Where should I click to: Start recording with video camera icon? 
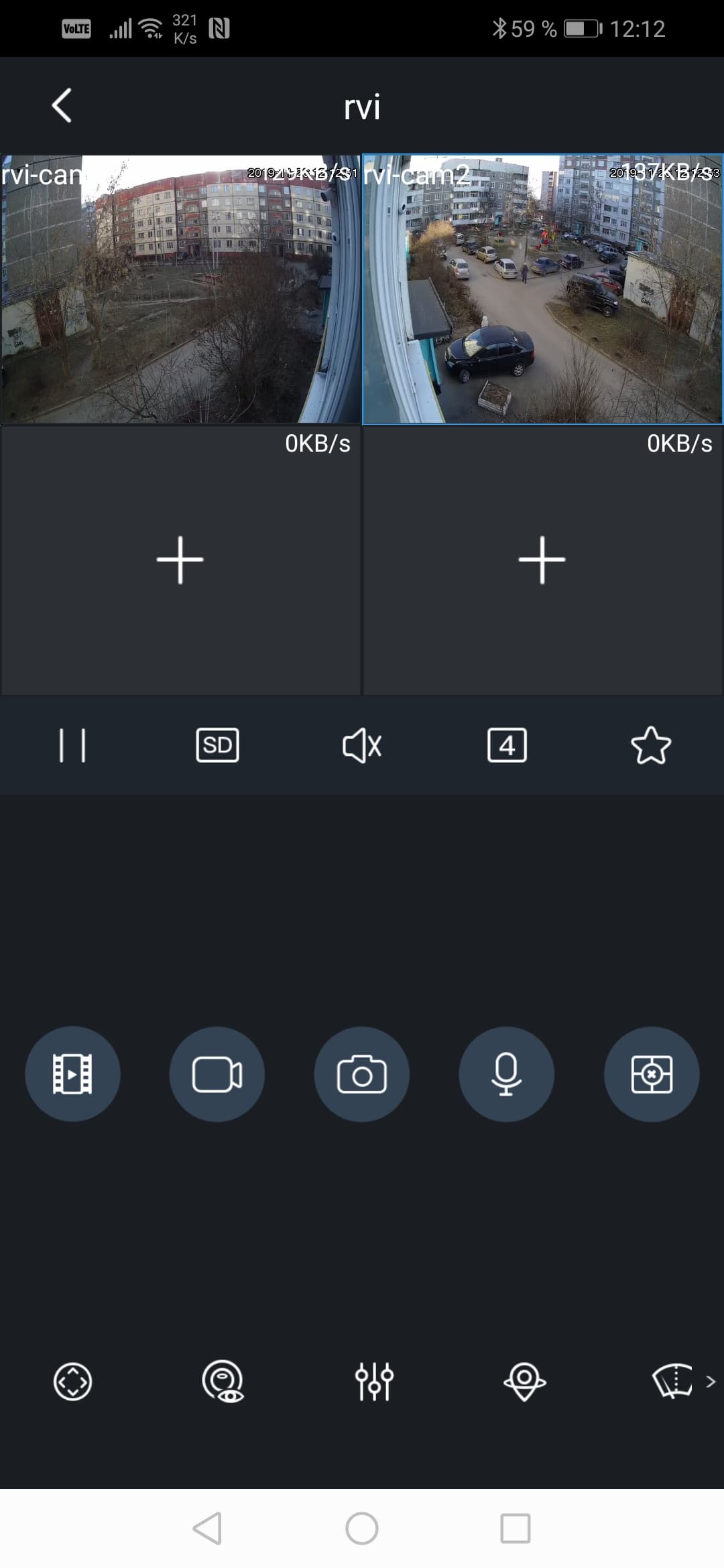[x=217, y=1074]
